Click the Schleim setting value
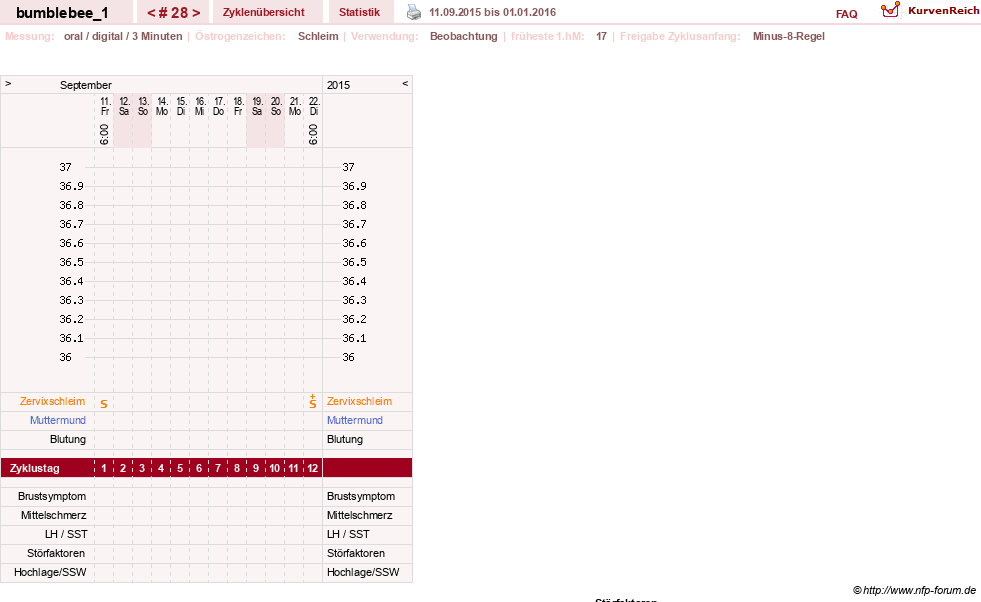The image size is (981, 602). tap(318, 36)
